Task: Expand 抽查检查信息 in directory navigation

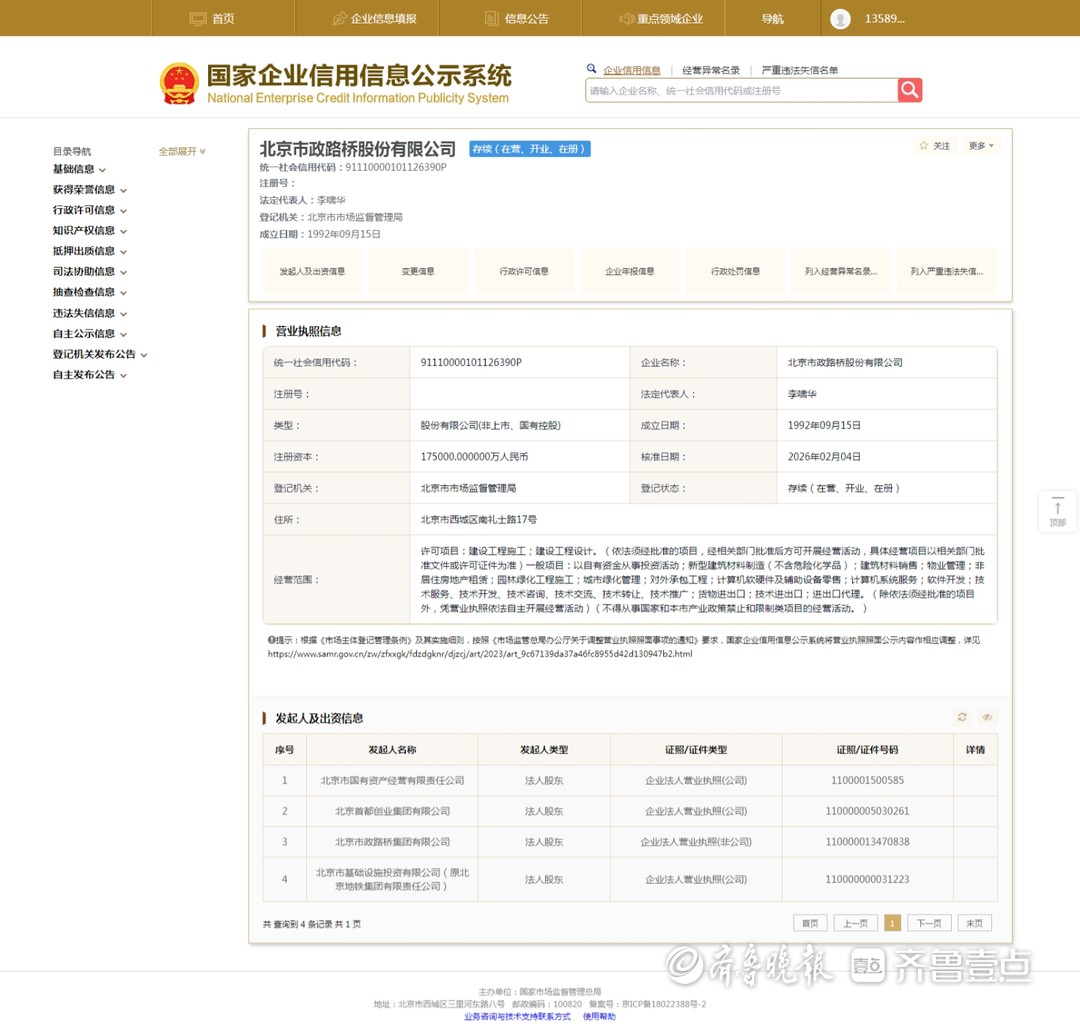Action: pyautogui.click(x=90, y=292)
